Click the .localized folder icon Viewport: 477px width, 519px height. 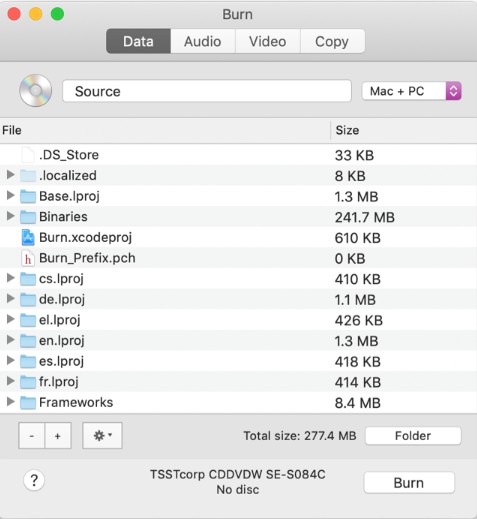pos(28,175)
